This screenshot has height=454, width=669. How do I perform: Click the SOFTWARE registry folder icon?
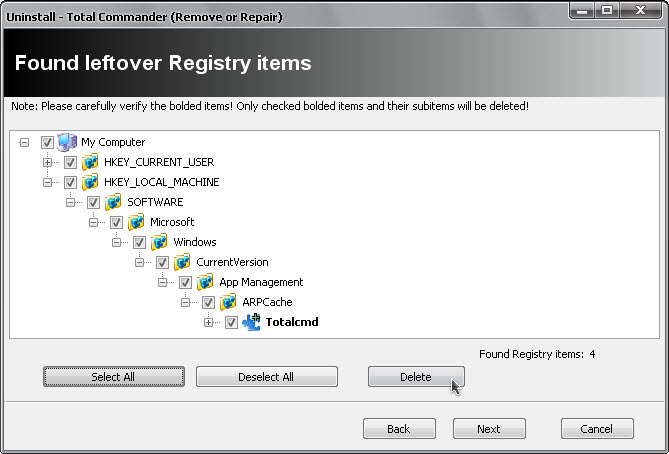coord(113,202)
